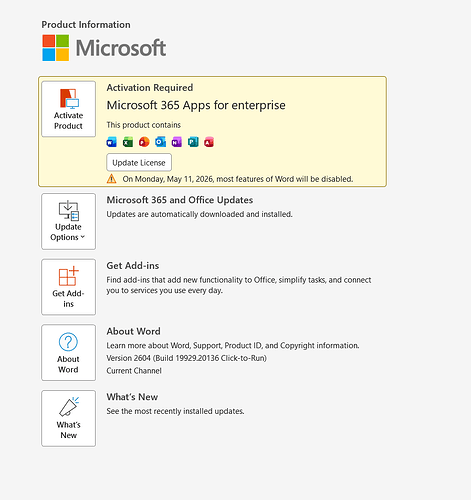This screenshot has width=471, height=500.
Task: Click the Word disabled date warning message
Action: [x=238, y=179]
